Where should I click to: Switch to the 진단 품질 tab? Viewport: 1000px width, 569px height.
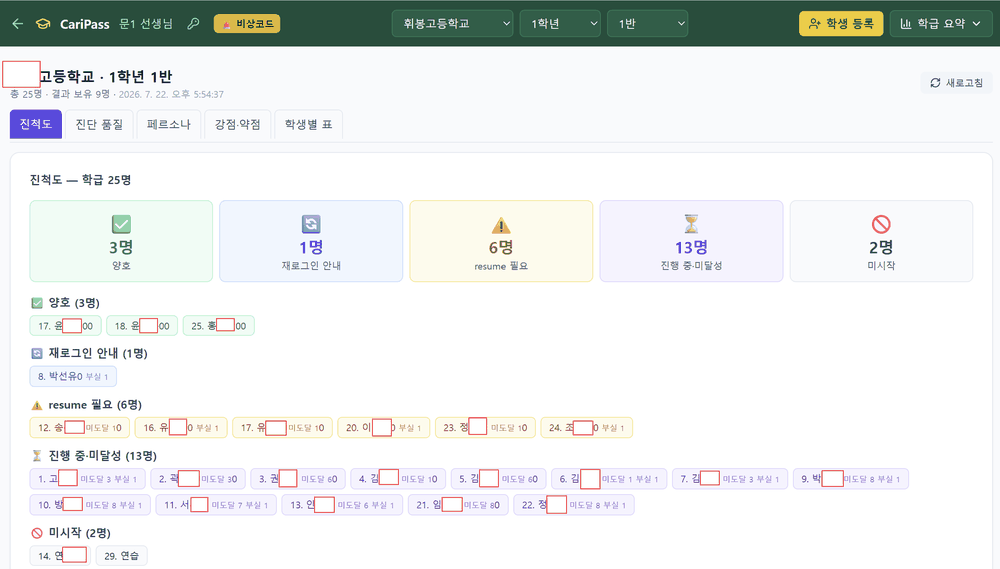[x=99, y=124]
